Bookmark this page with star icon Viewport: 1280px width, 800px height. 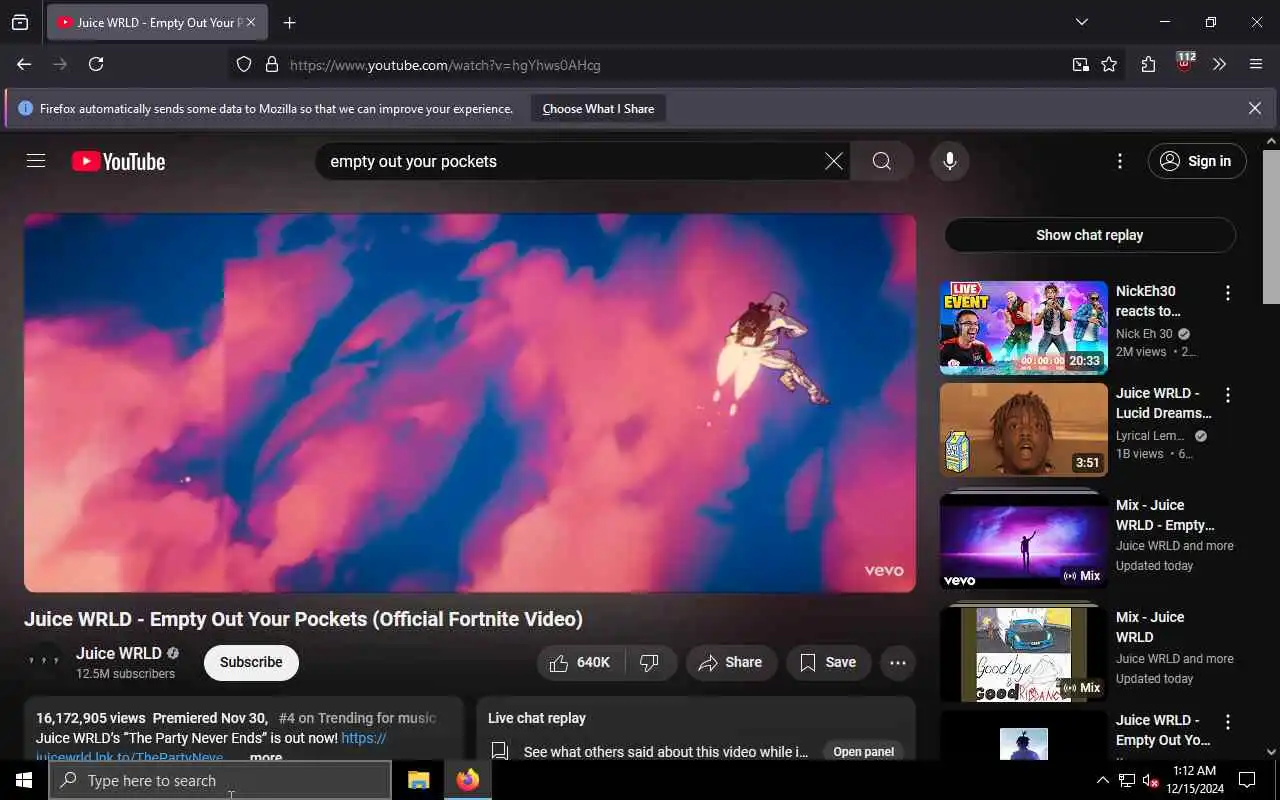click(1109, 65)
